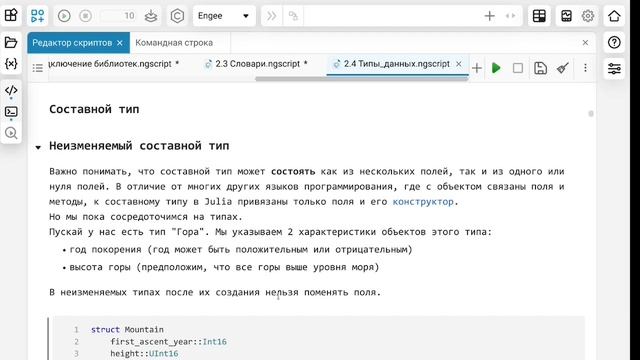Viewport: 640px width, 360px height.
Task: Switch to Командная строка tab
Action: pos(174,42)
